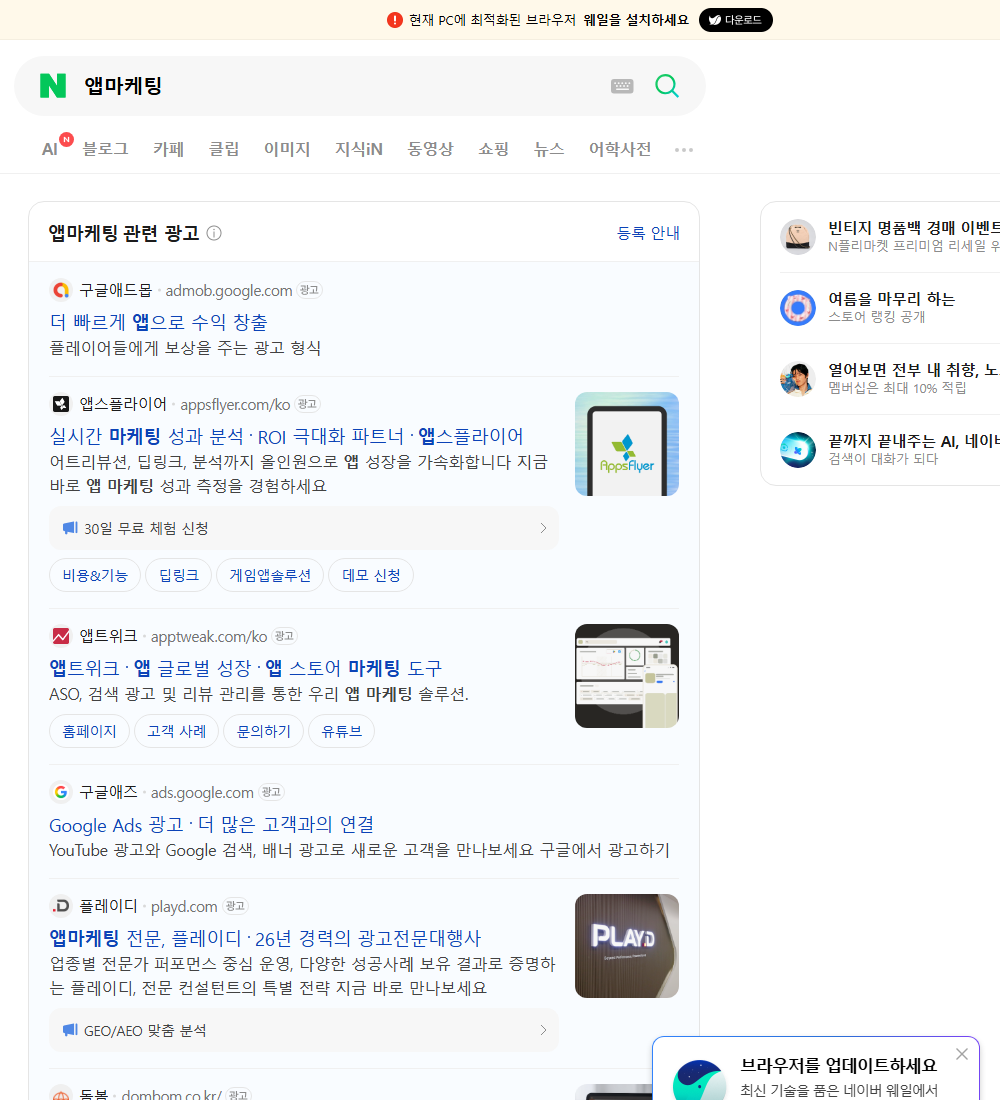Switch to the 동영상 tab
Viewport: 1000px width, 1100px height.
pyautogui.click(x=430, y=149)
